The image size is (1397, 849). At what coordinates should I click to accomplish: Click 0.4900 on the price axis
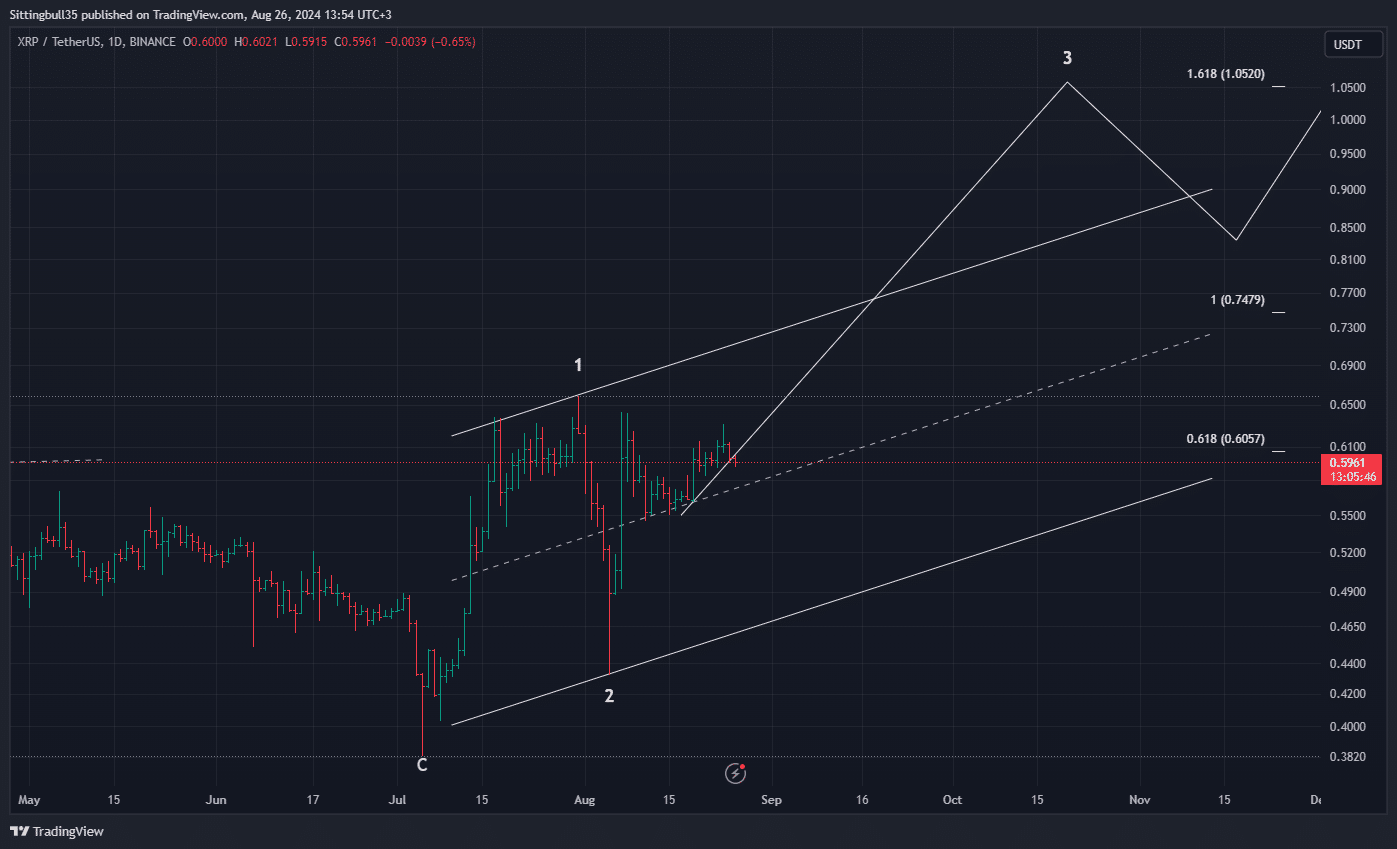pyautogui.click(x=1348, y=592)
